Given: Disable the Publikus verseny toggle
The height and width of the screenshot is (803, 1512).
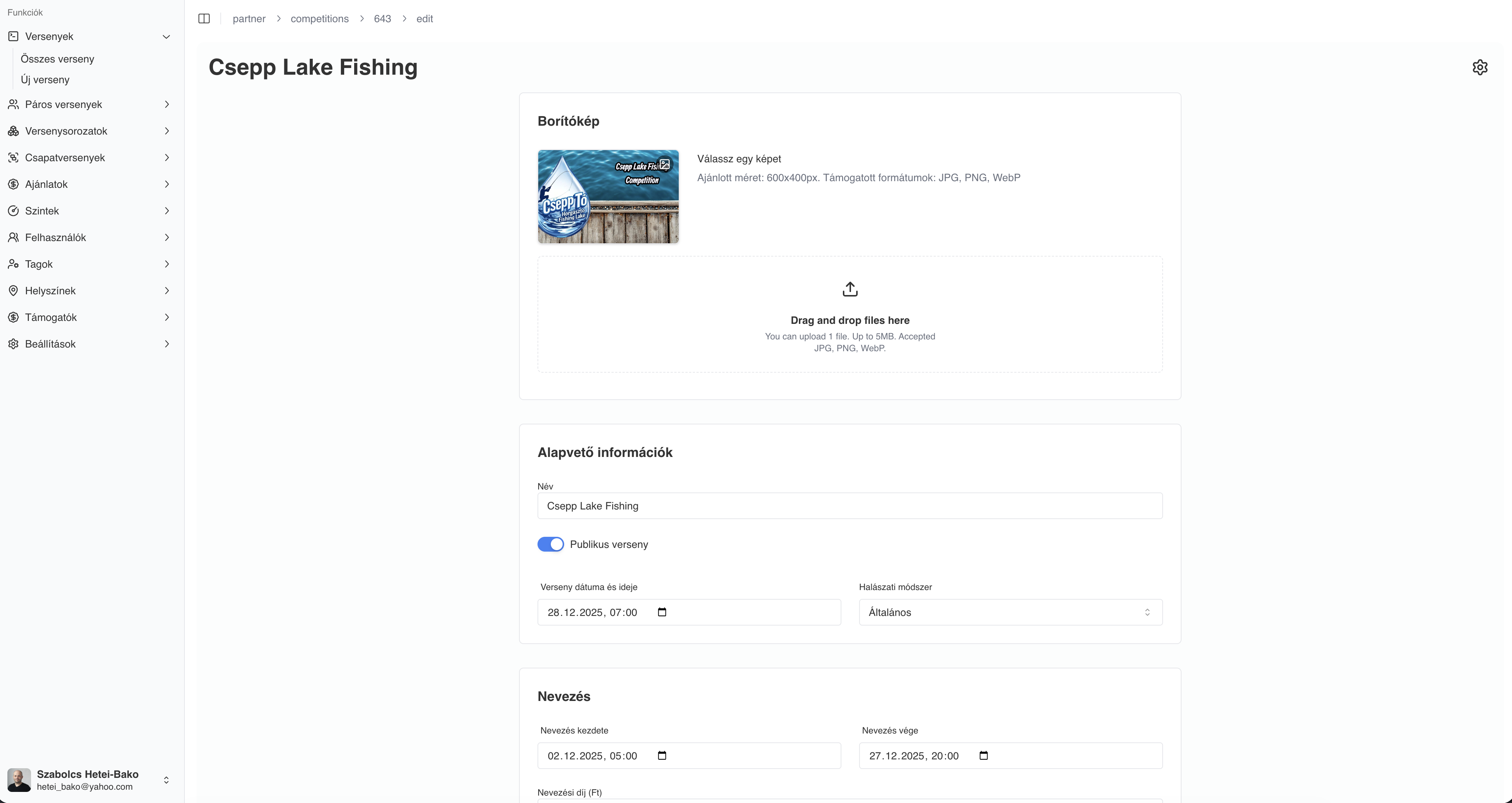Looking at the screenshot, I should [x=550, y=544].
